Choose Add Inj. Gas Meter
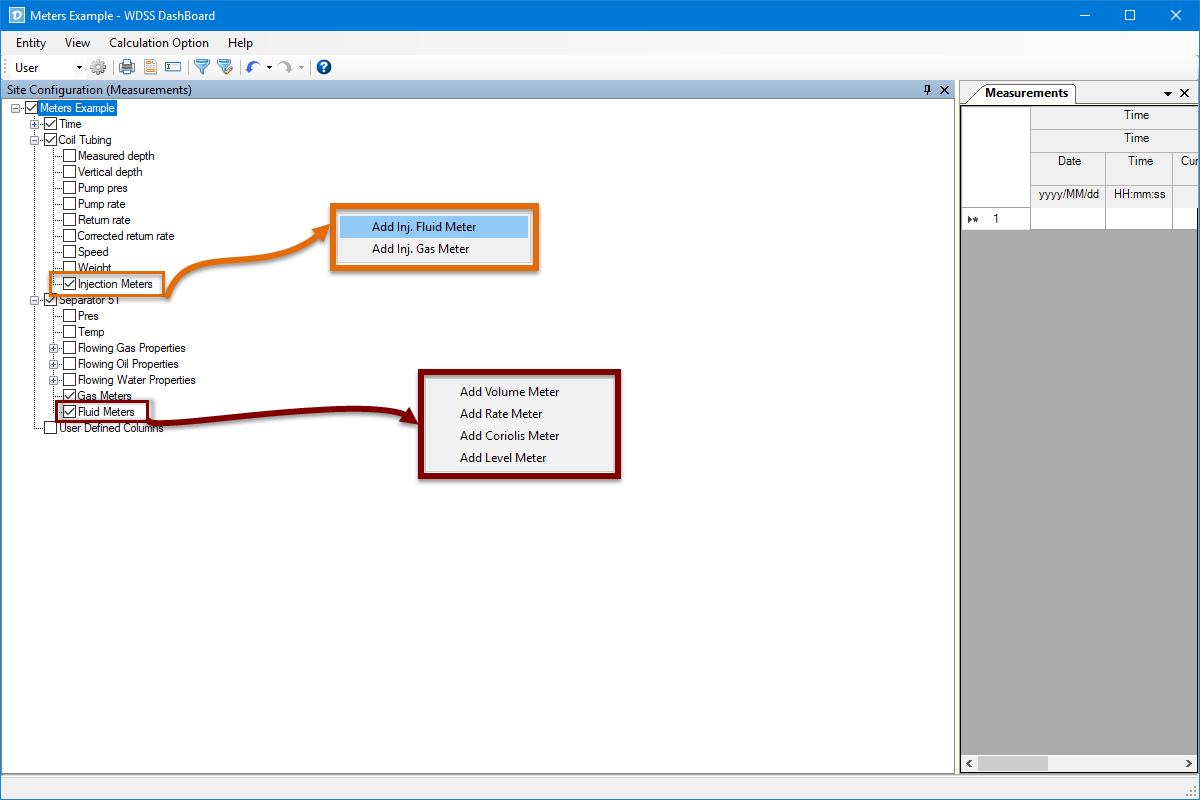 (434, 249)
